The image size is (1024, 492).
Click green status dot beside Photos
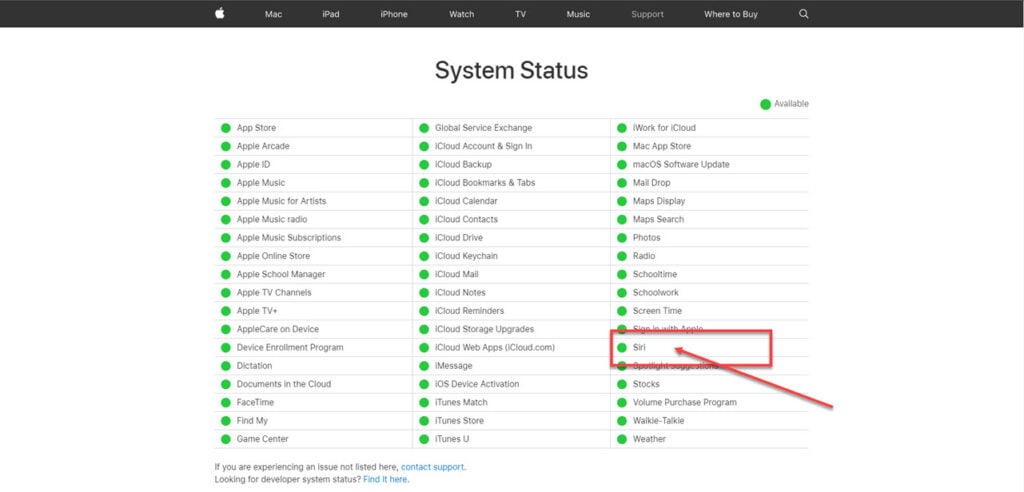pyautogui.click(x=622, y=238)
